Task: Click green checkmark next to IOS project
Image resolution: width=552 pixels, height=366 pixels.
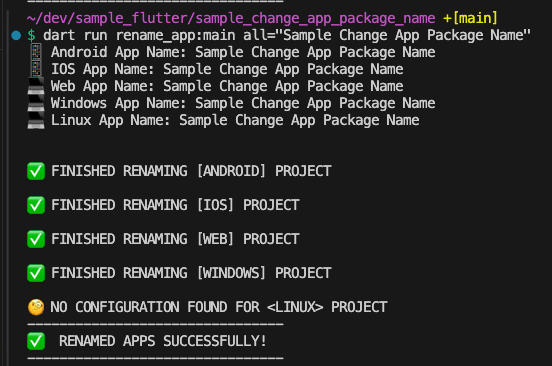Action: pyautogui.click(x=36, y=205)
